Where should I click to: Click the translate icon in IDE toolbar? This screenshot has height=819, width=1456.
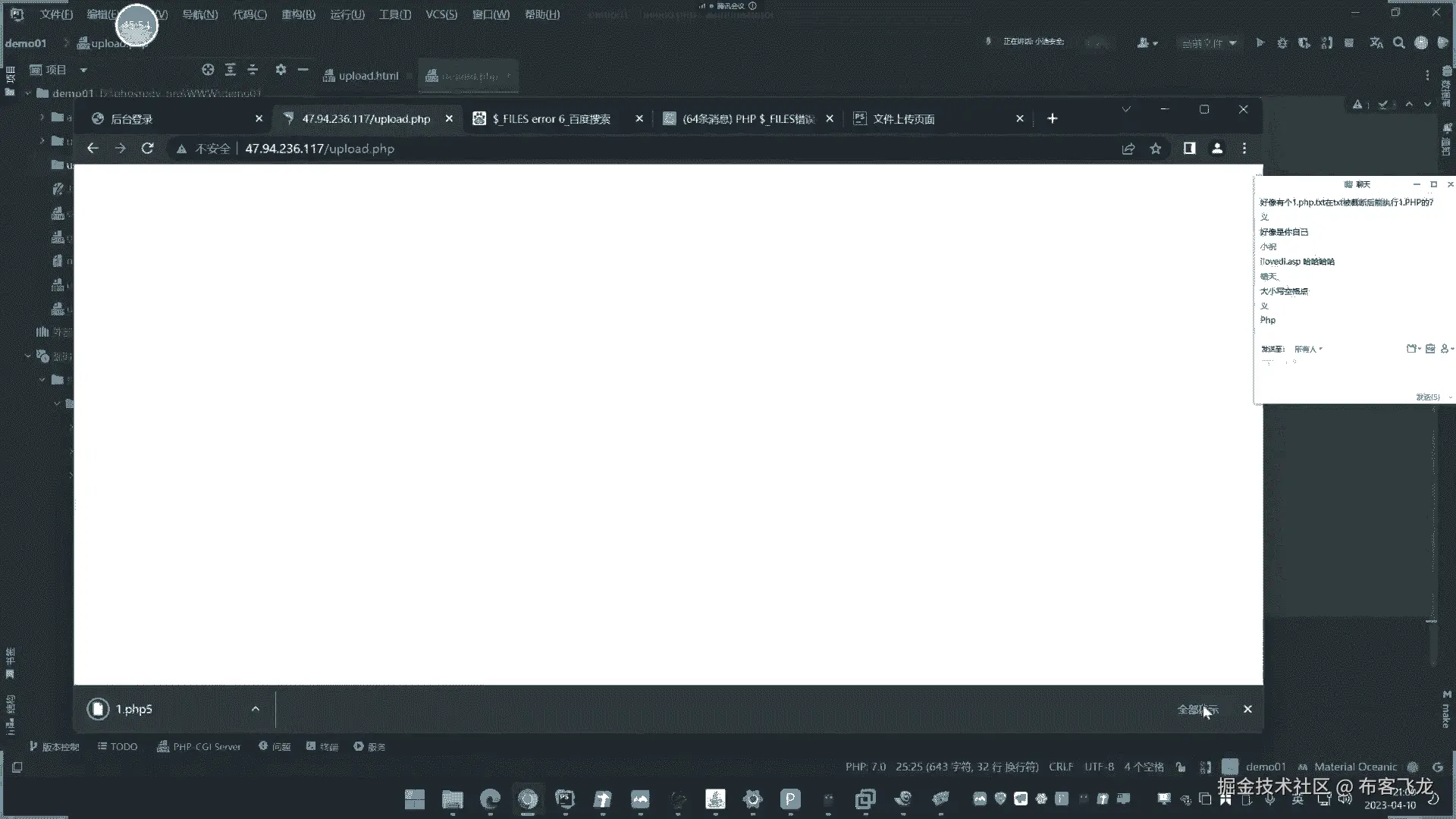(1376, 43)
